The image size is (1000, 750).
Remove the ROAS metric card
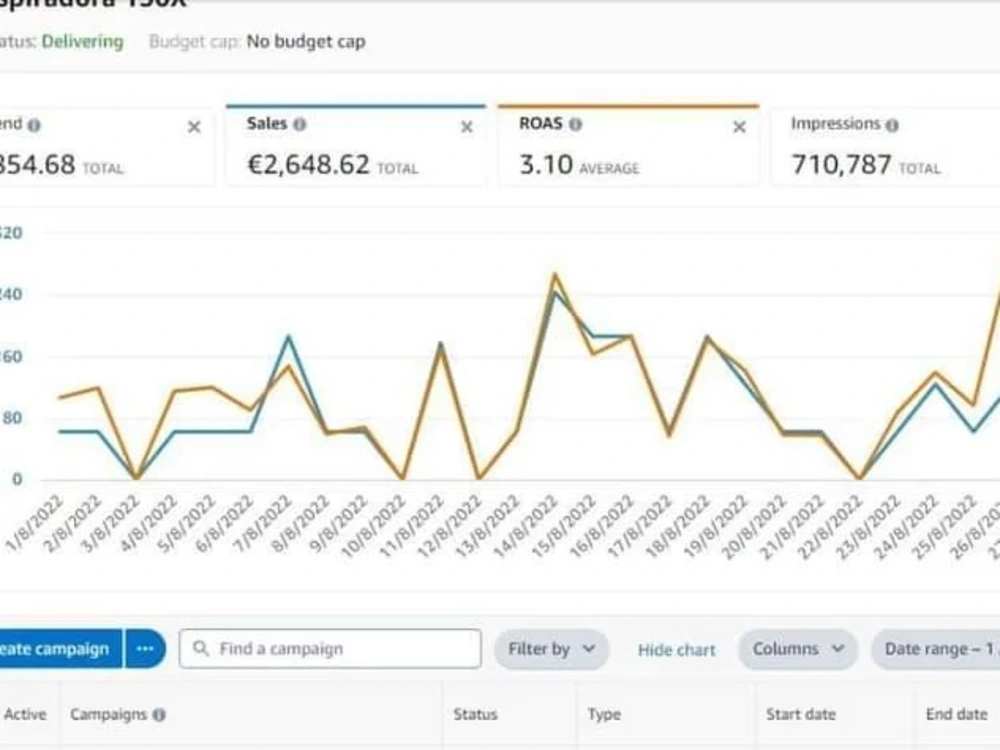coord(739,128)
